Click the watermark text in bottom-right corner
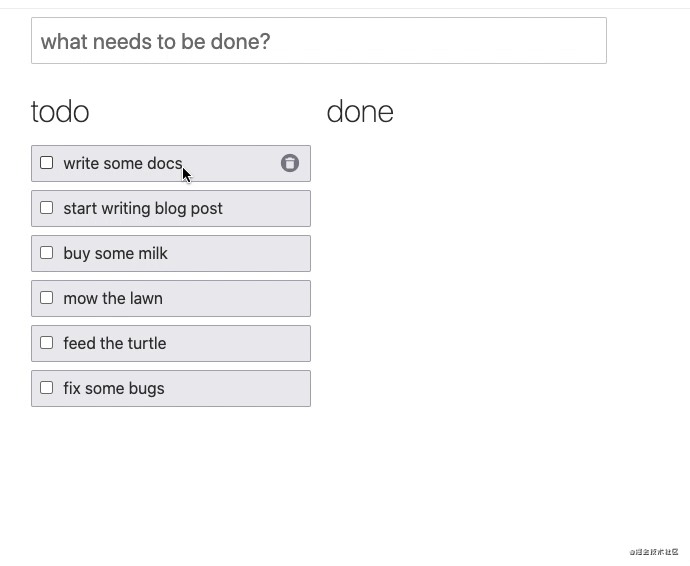 point(654,551)
